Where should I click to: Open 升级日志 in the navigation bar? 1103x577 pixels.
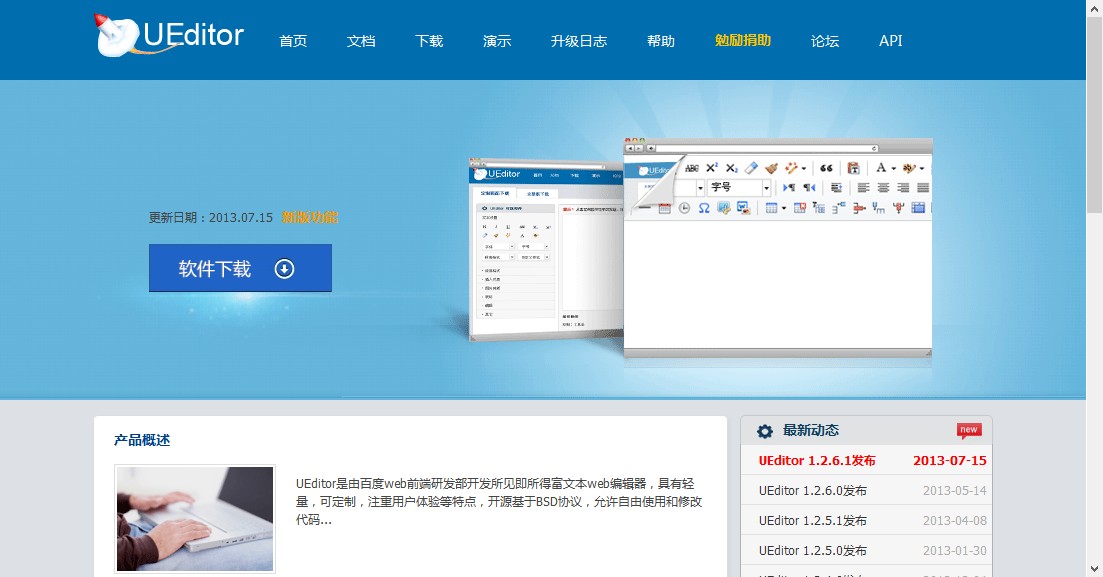pos(579,41)
